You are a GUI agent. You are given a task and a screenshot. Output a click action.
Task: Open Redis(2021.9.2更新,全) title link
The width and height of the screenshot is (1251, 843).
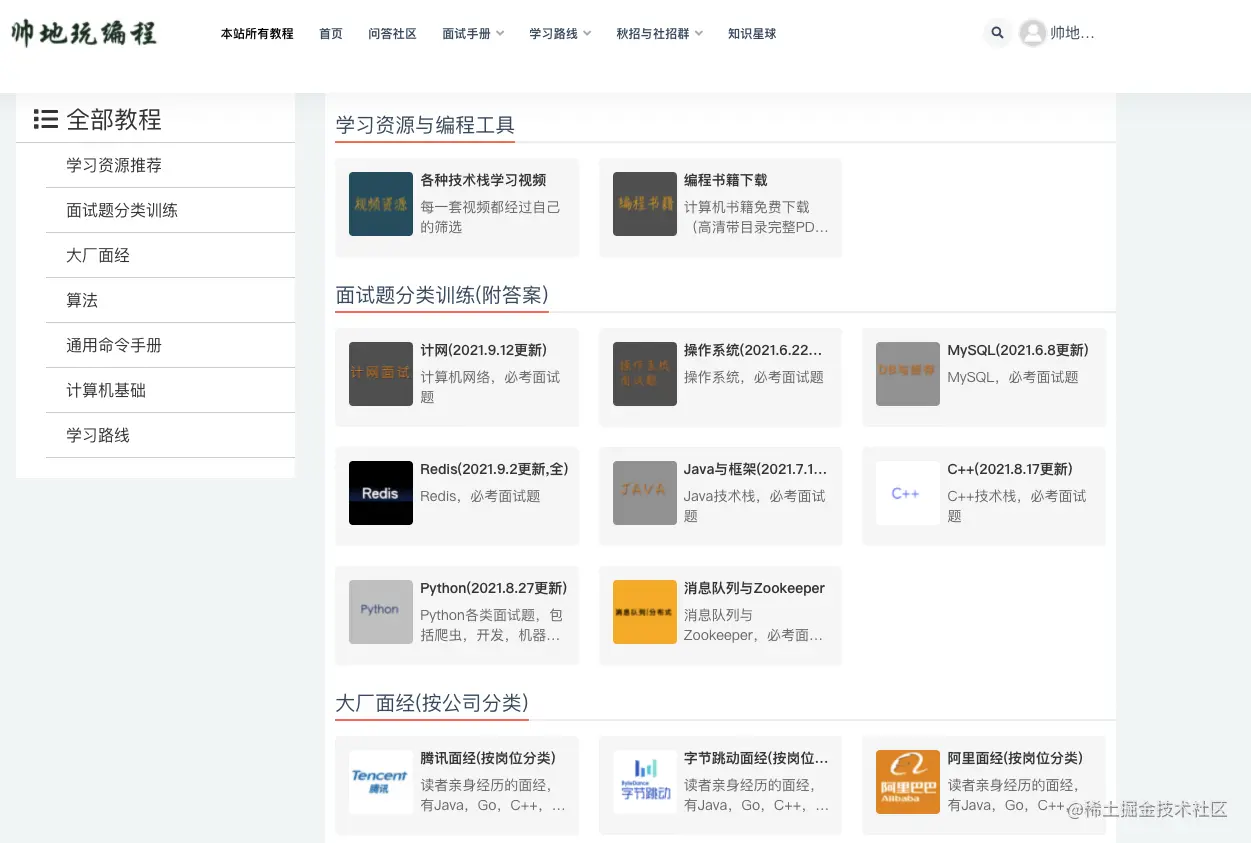[494, 469]
